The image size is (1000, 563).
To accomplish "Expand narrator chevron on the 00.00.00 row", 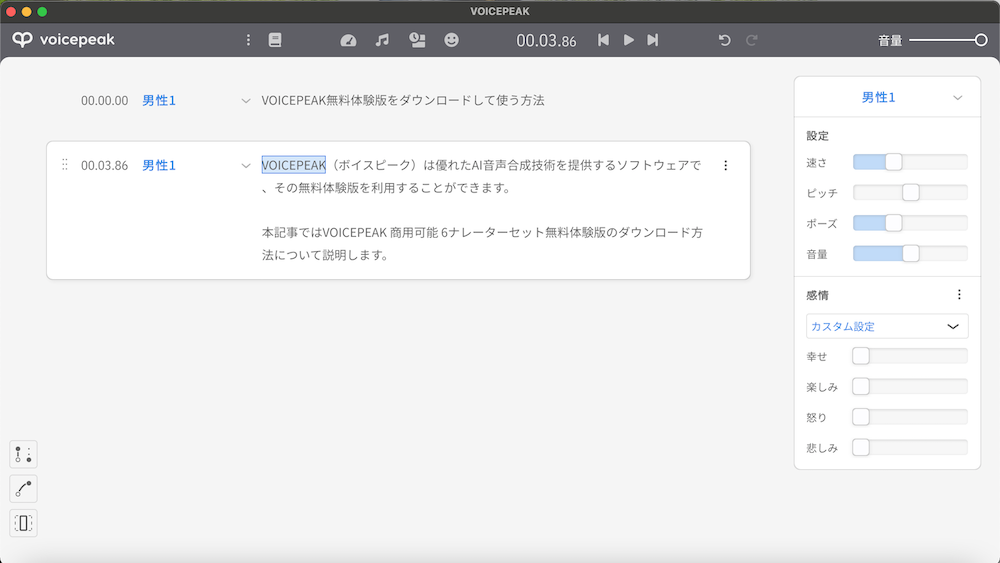I will [x=246, y=101].
